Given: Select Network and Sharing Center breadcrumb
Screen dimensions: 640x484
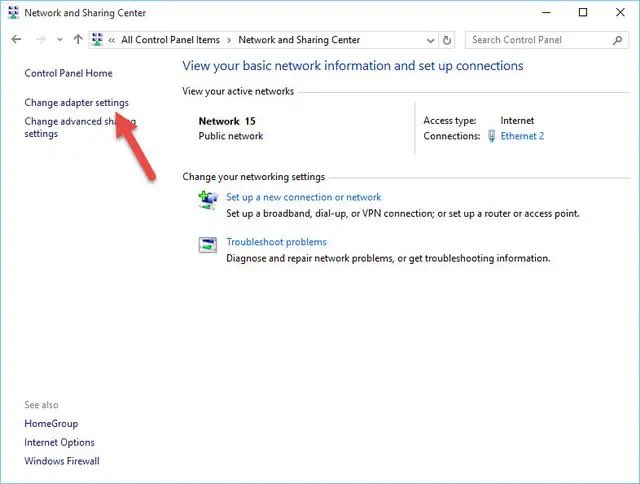Looking at the screenshot, I should coord(299,40).
